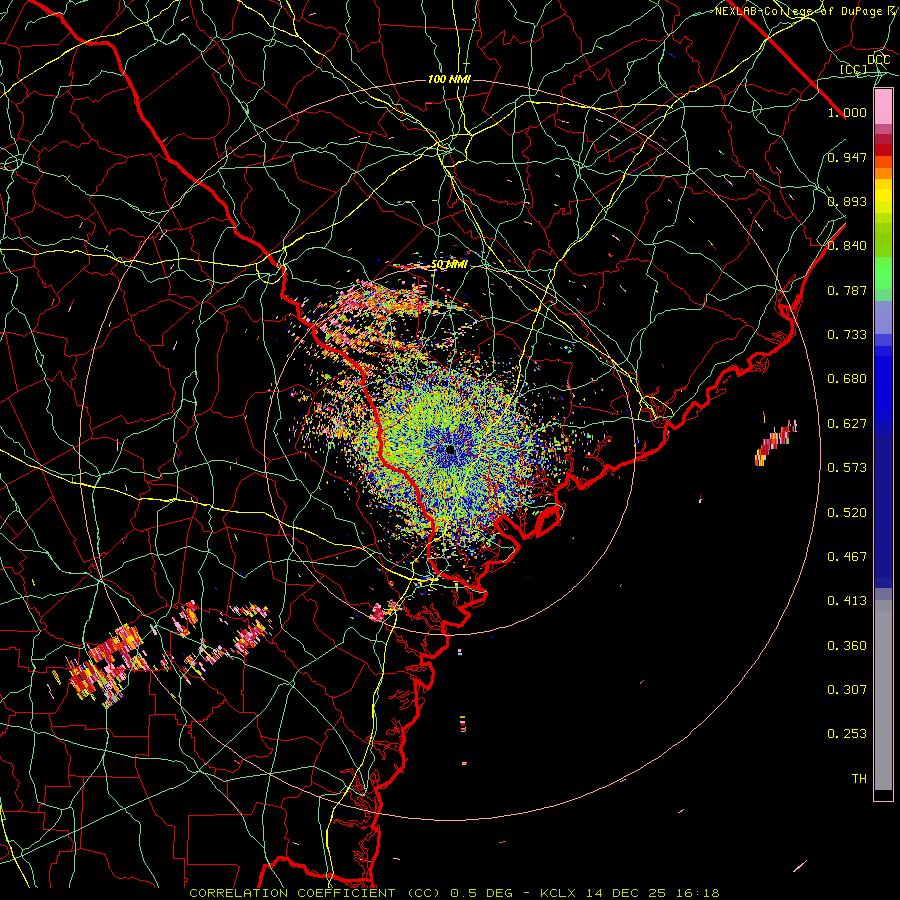Select the 0.840 scale value

[x=847, y=246]
